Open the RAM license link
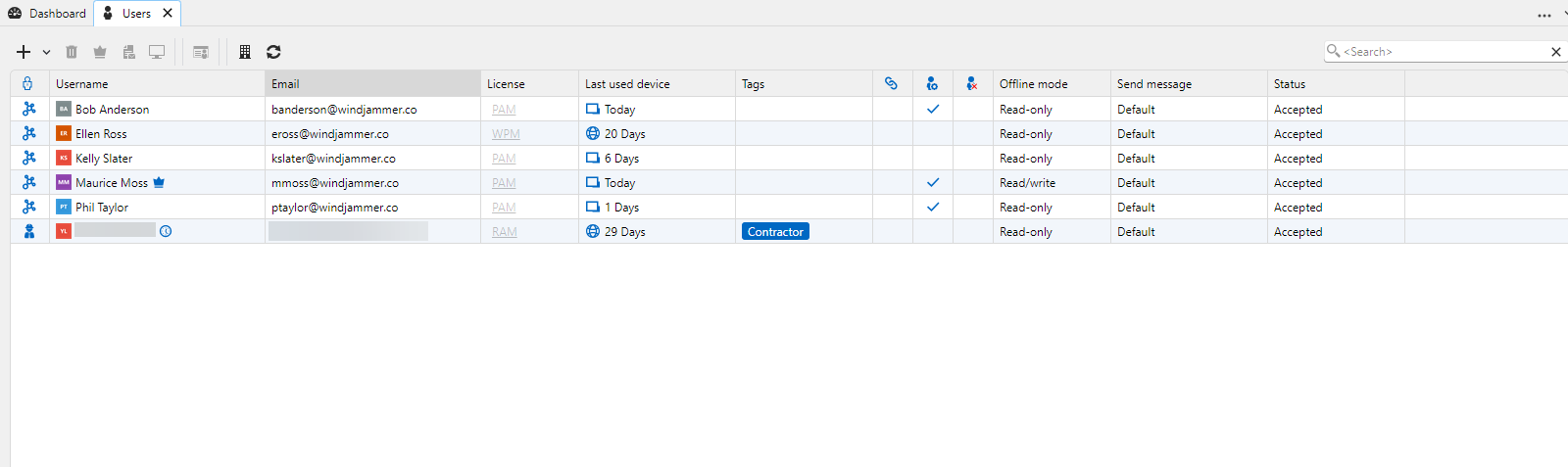 tap(505, 232)
